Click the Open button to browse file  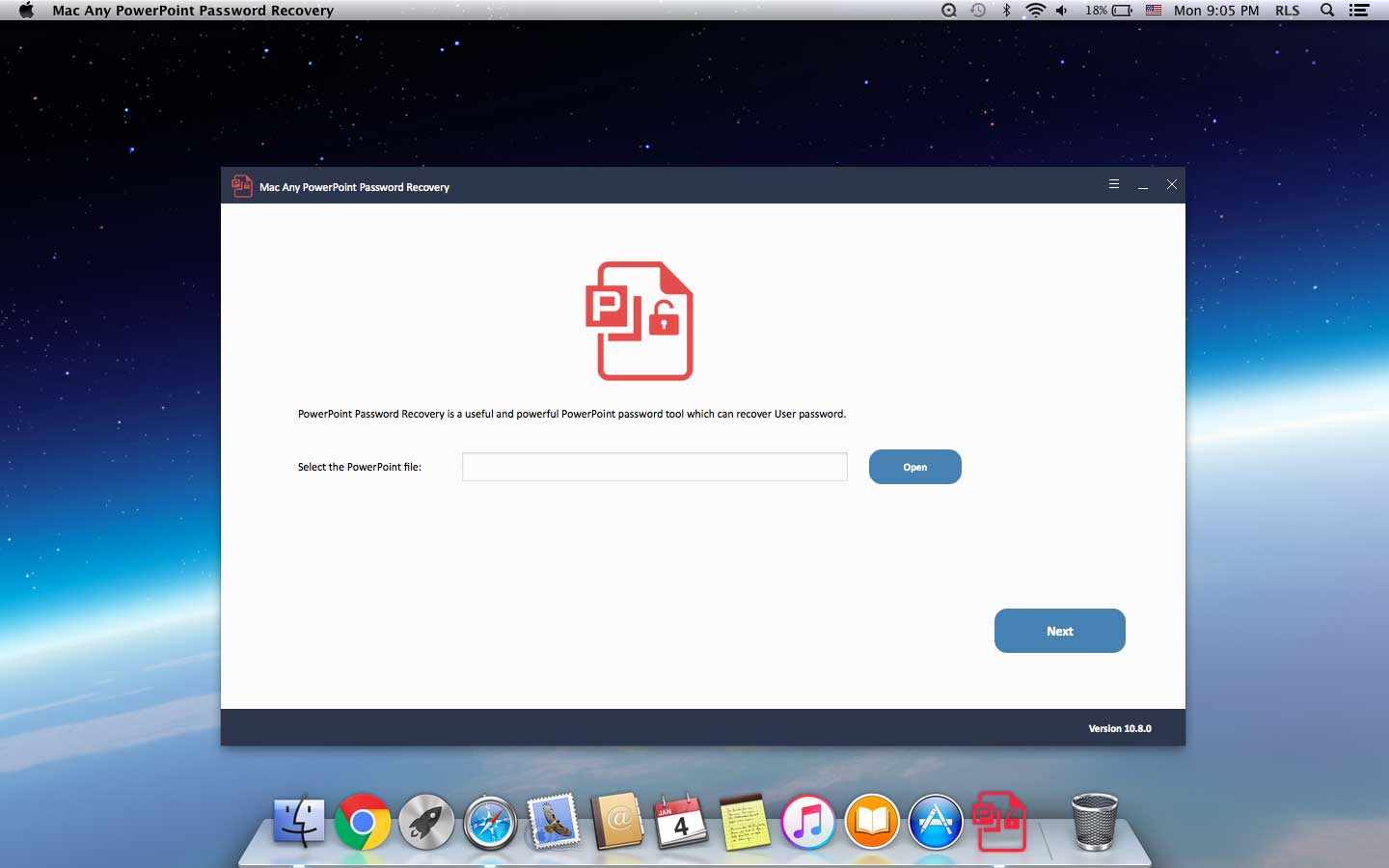point(915,467)
